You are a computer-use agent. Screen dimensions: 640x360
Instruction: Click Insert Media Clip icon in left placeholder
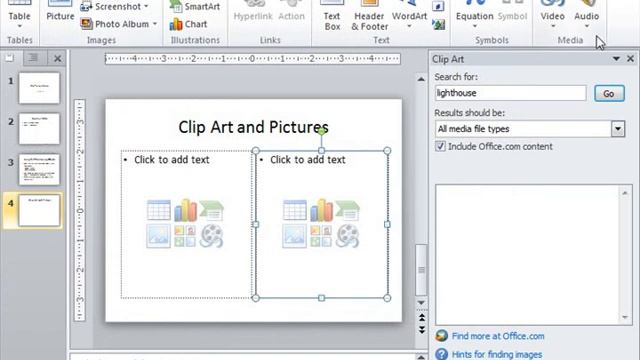tap(211, 236)
